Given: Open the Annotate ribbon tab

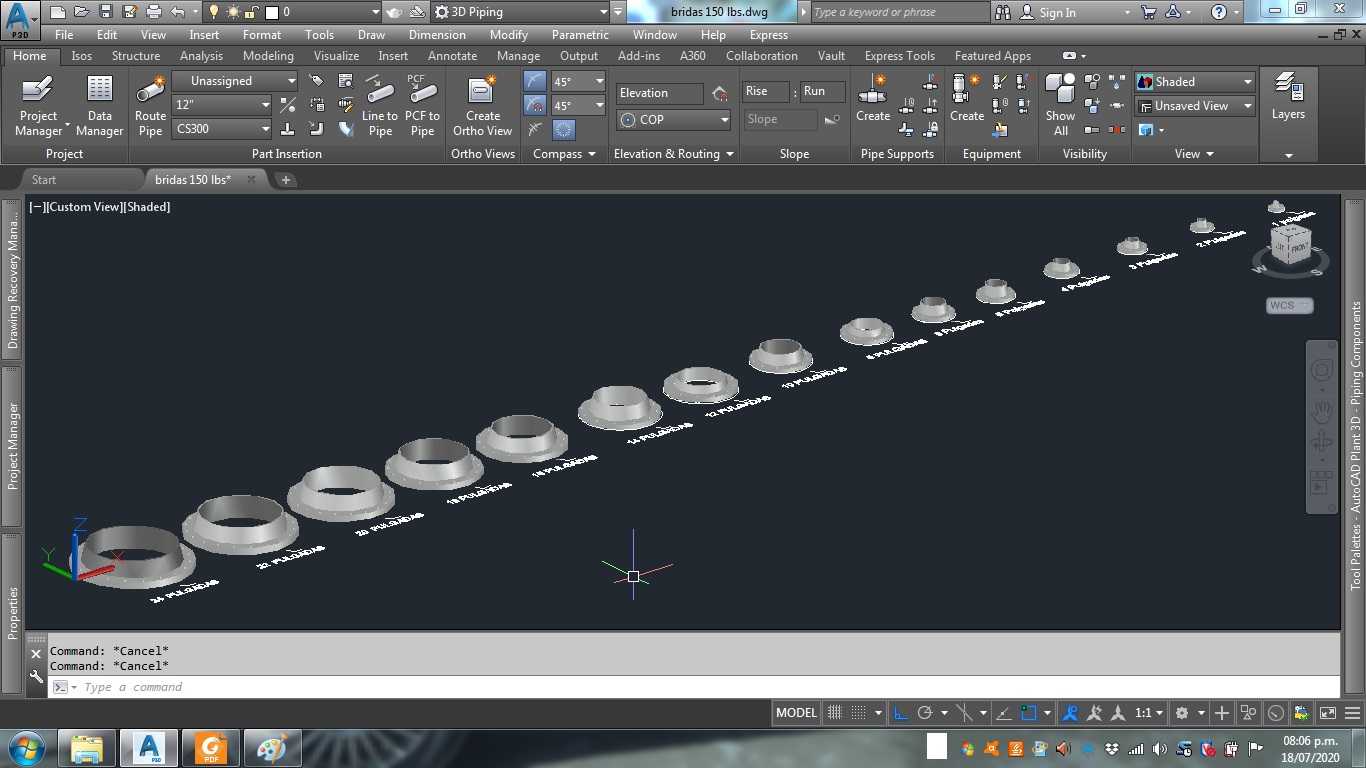Looking at the screenshot, I should (452, 56).
